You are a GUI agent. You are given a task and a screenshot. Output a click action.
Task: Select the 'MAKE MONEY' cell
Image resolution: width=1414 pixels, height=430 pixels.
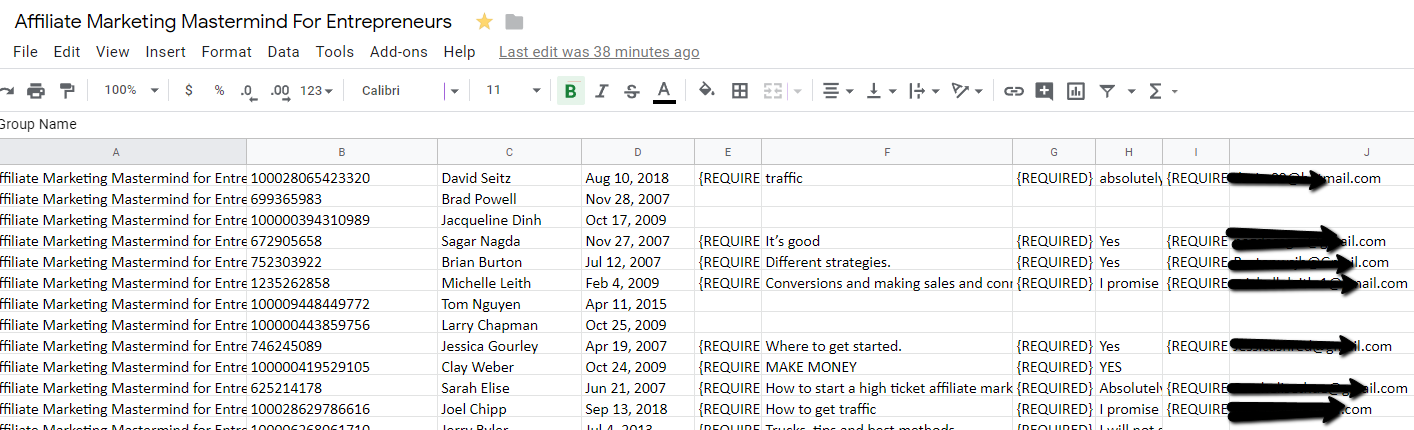[887, 367]
